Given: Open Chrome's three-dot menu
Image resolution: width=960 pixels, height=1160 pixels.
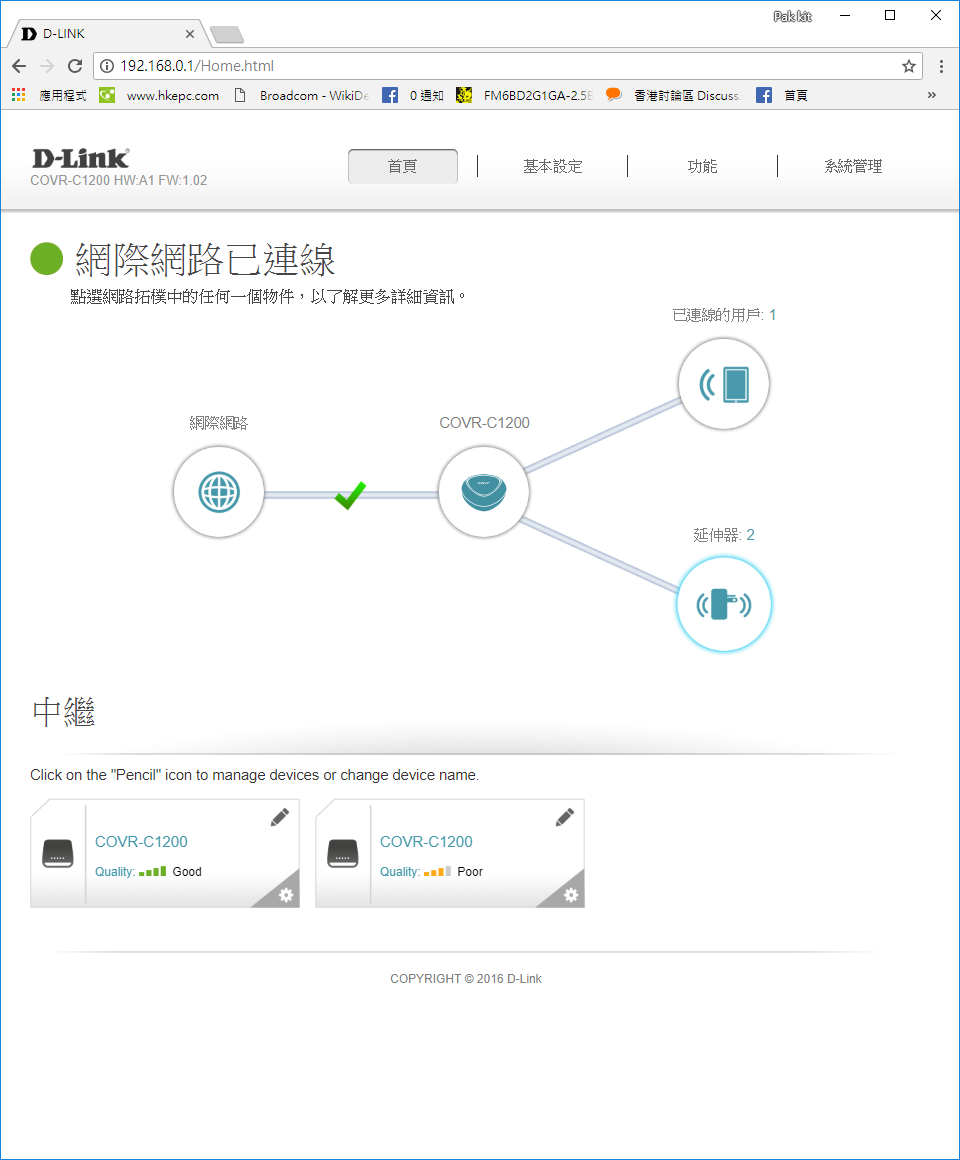Looking at the screenshot, I should (x=941, y=66).
